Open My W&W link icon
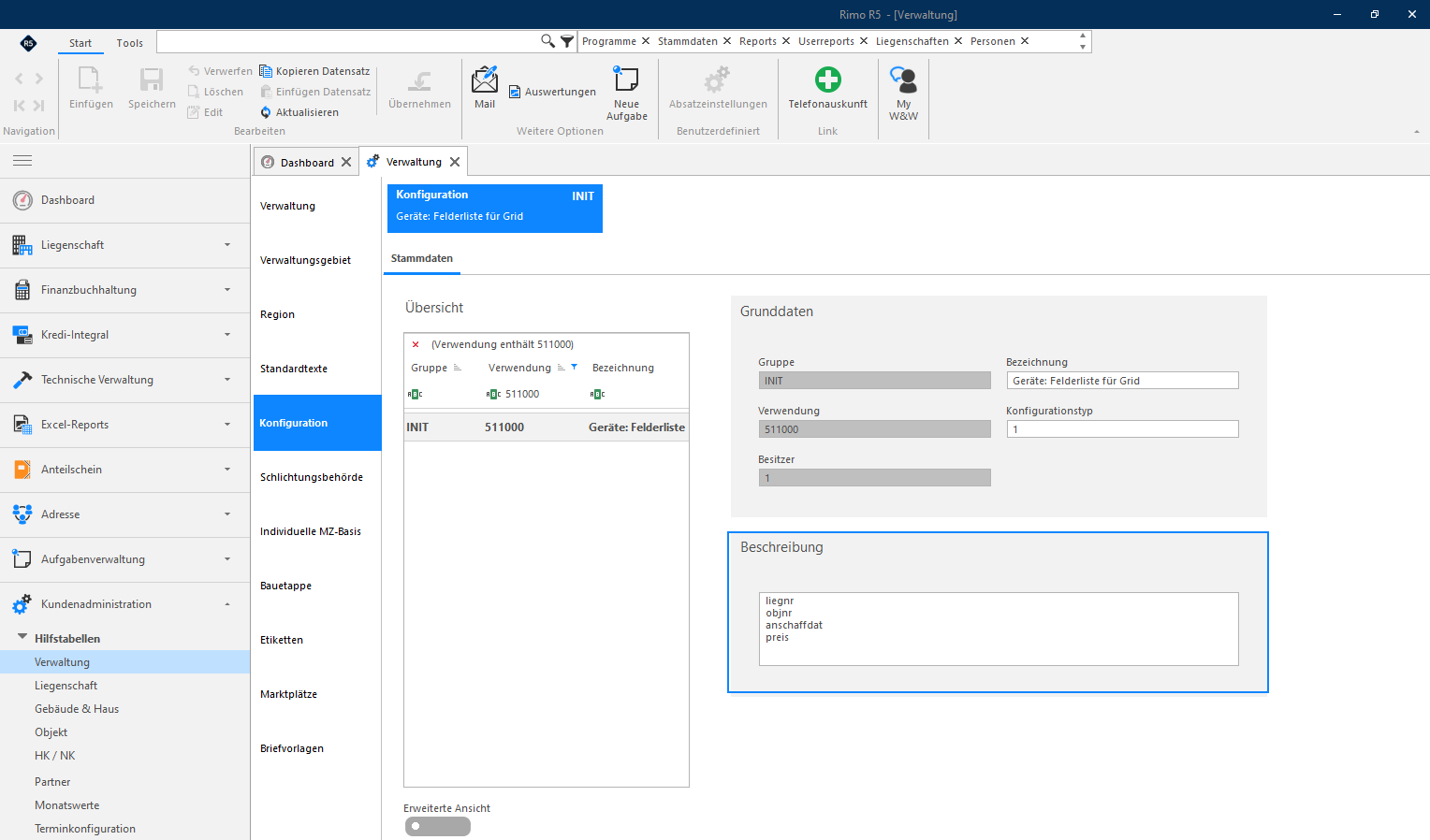This screenshot has width=1430, height=840. [x=903, y=80]
